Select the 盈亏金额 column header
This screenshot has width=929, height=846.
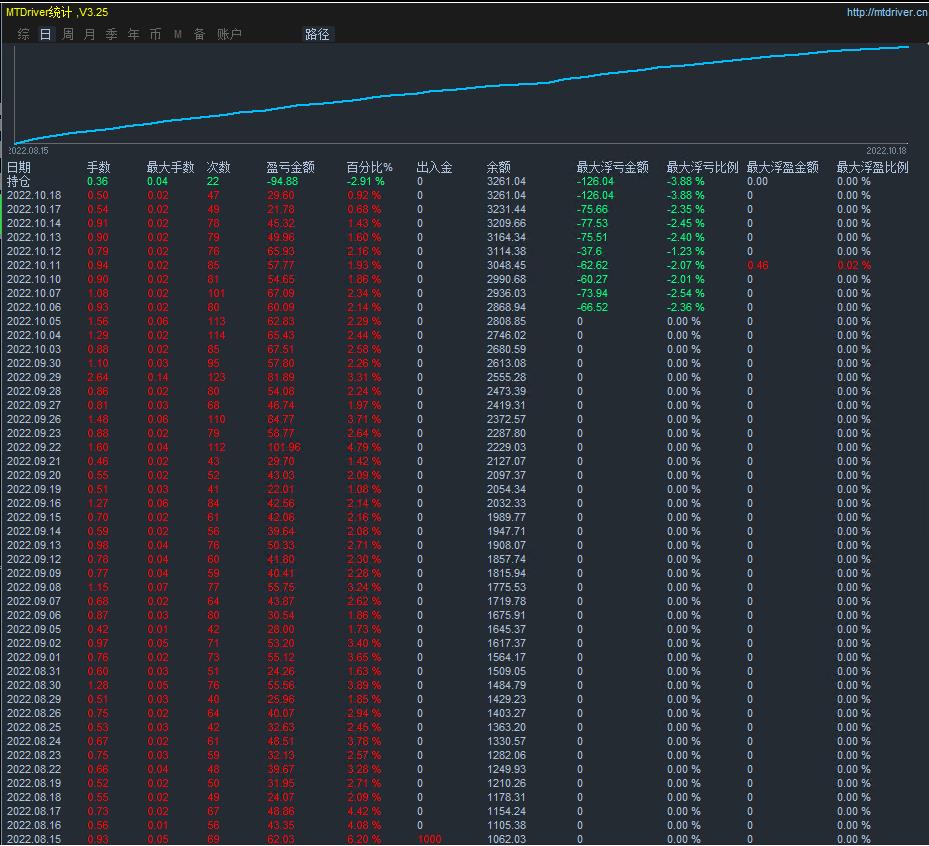(x=290, y=167)
